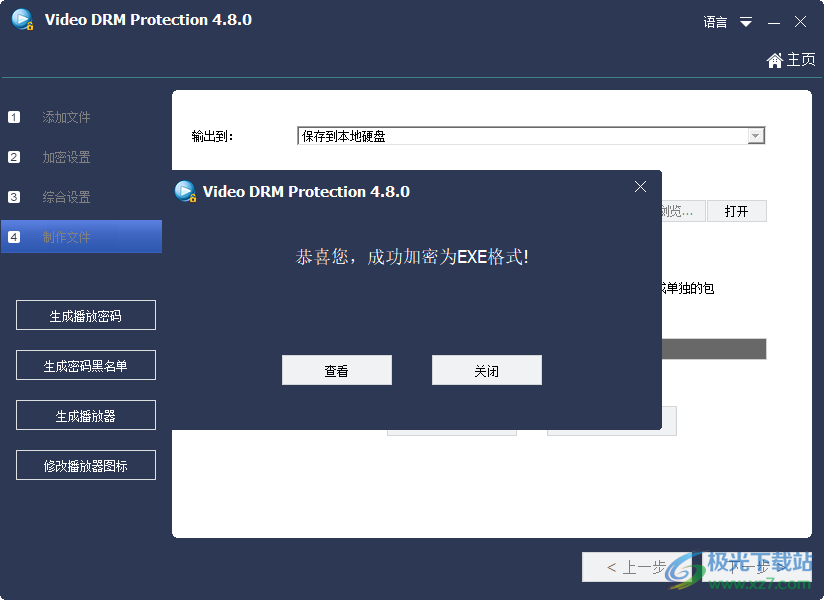Select step 1 添加文件
The image size is (824, 600).
click(66, 117)
